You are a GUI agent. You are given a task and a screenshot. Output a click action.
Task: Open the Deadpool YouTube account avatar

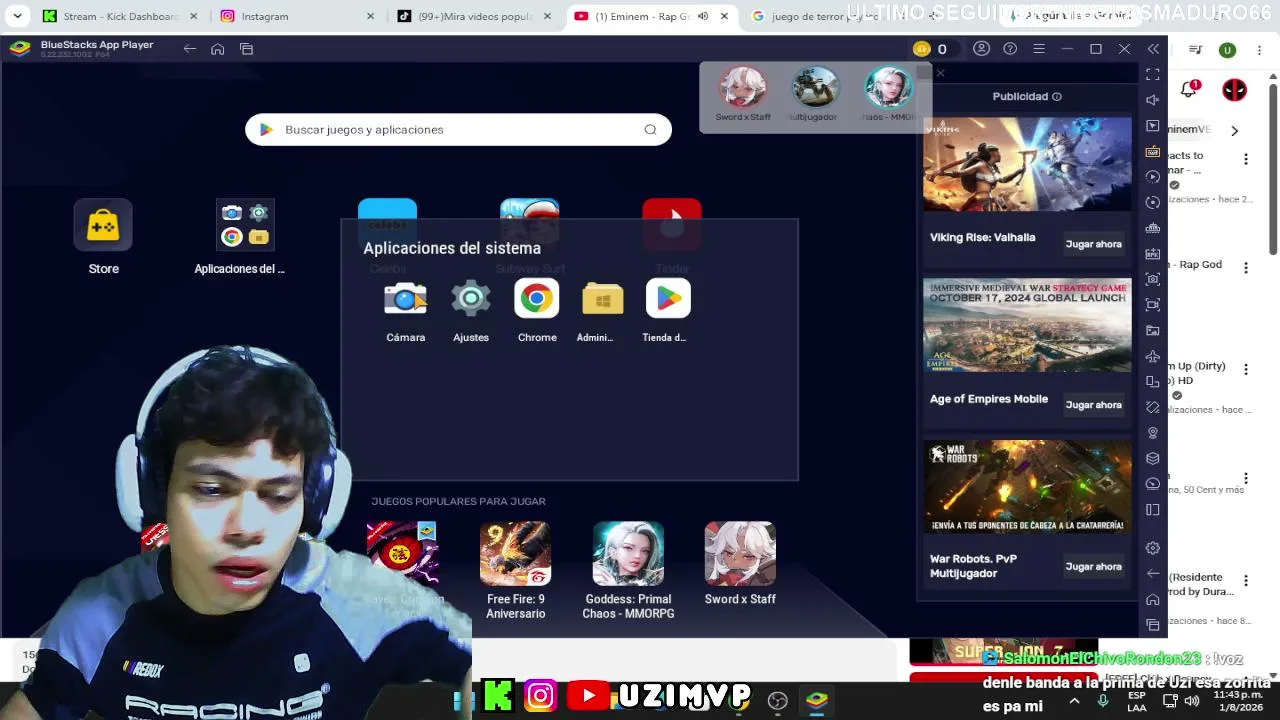pos(1235,89)
